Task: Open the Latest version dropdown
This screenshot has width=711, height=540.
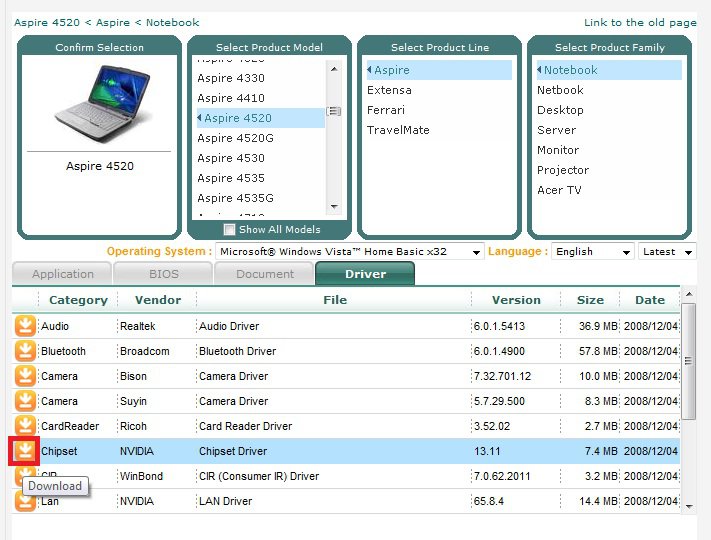Action: point(667,252)
